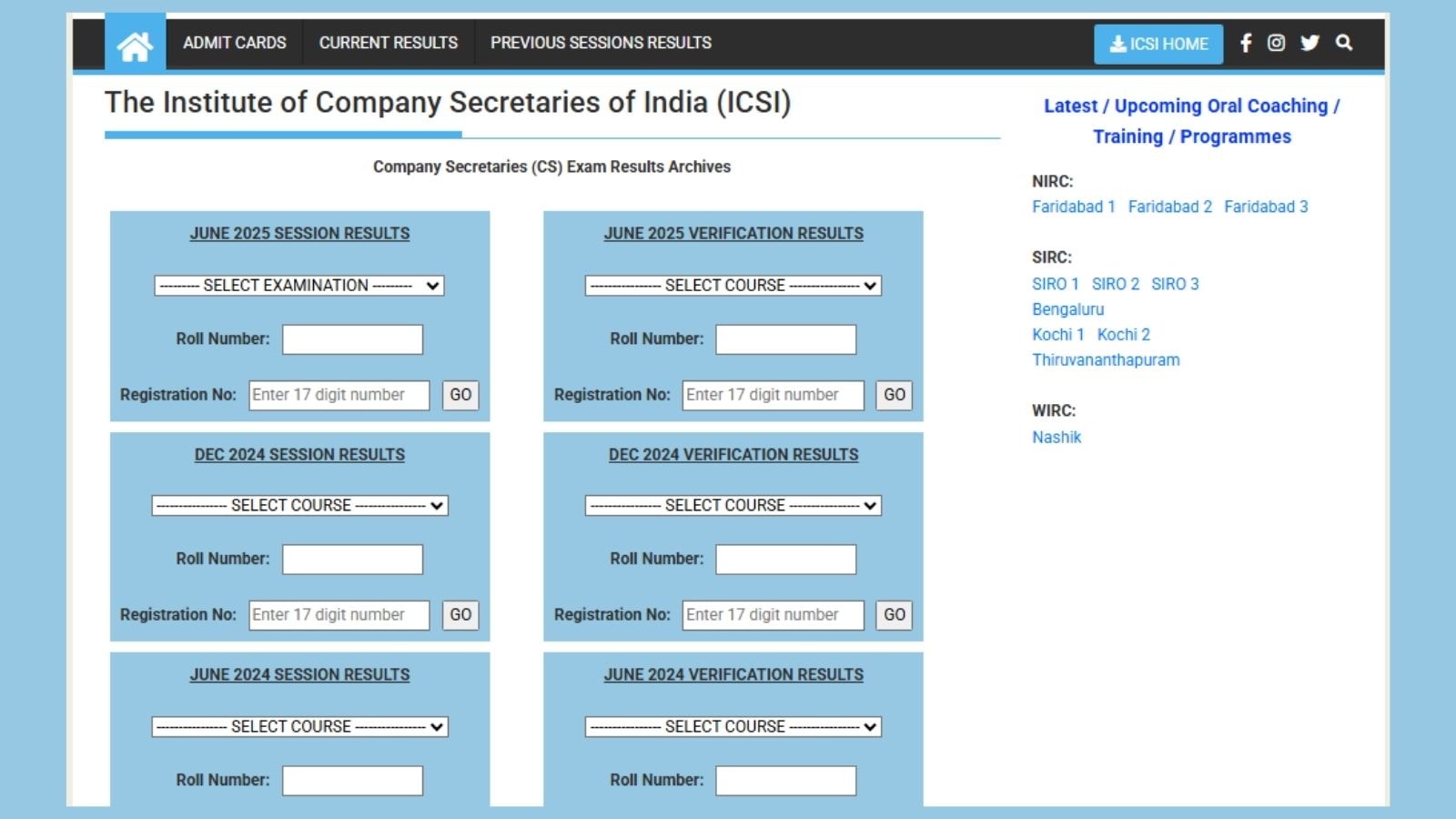Click the Roll Number field for June 2025 Session
This screenshot has width=1456, height=819.
[351, 339]
